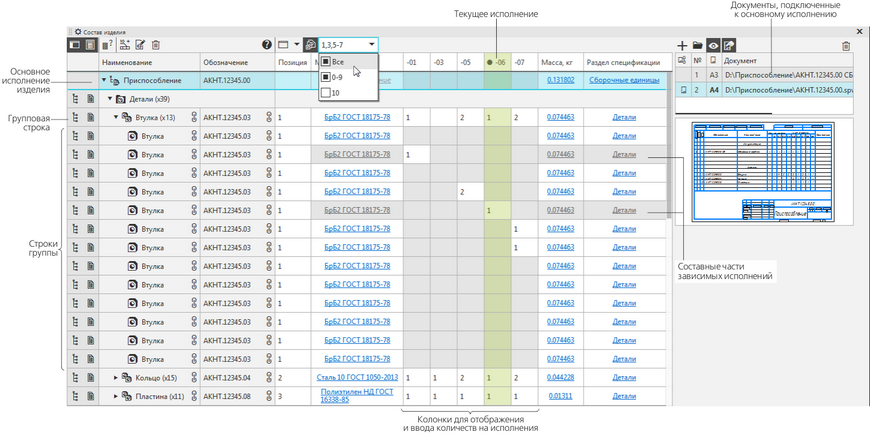This screenshot has height=434, width=870.
Task: Click the help question mark icon
Action: tap(267, 45)
